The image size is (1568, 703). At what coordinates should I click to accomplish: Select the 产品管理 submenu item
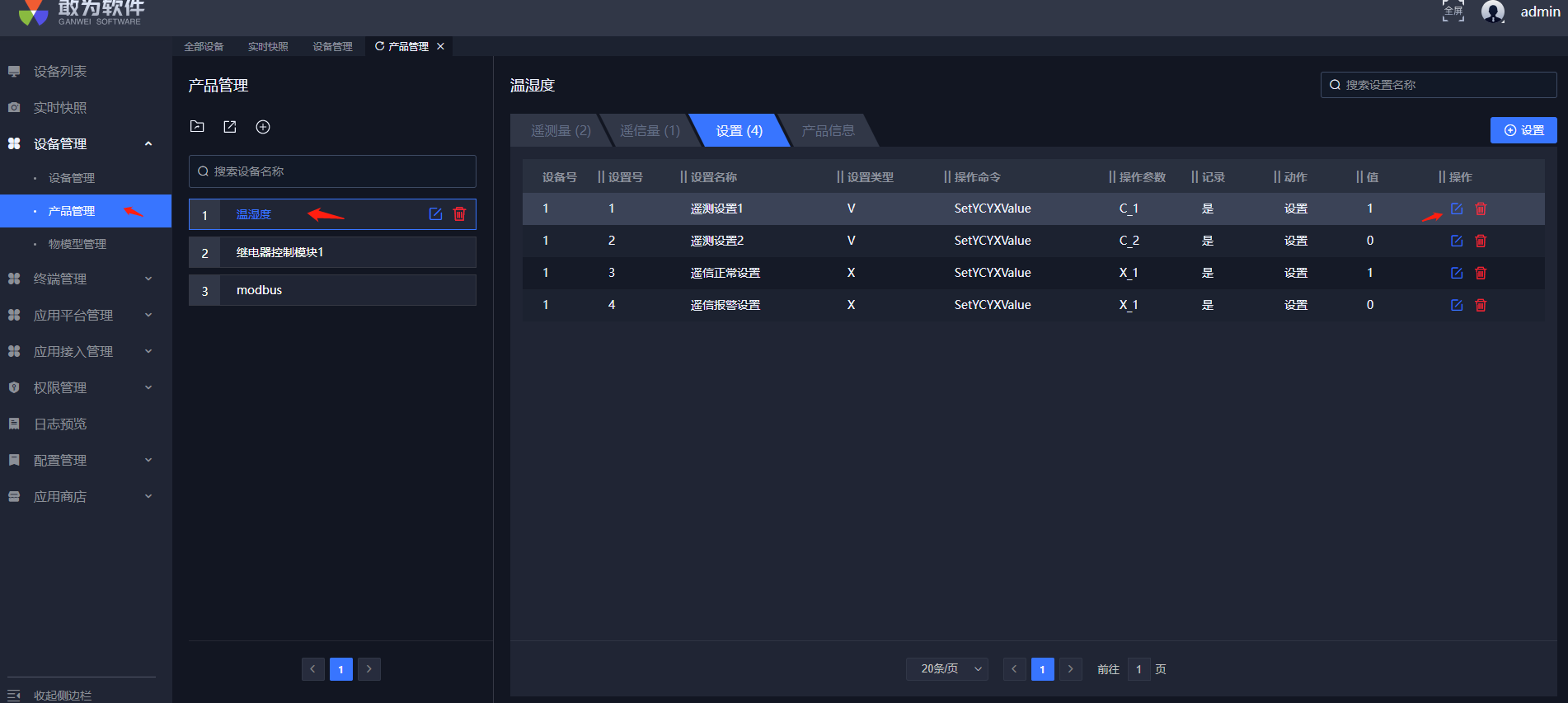point(86,211)
